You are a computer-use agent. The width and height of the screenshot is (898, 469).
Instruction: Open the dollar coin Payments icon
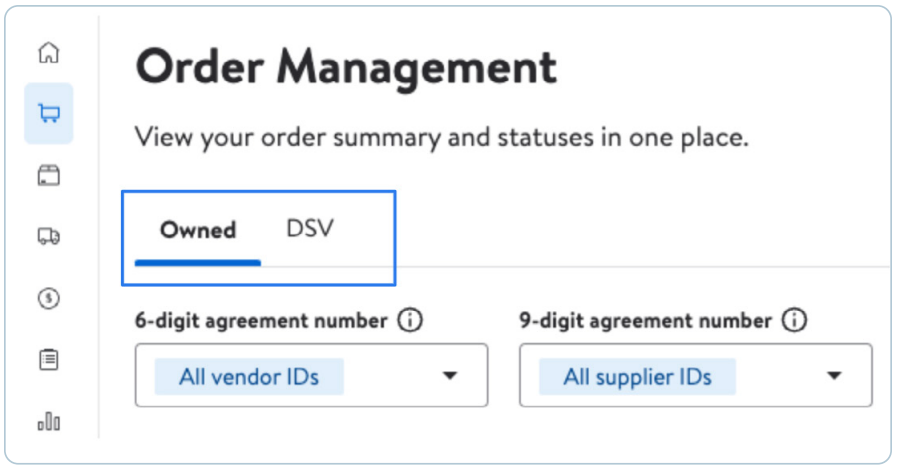coord(49,298)
